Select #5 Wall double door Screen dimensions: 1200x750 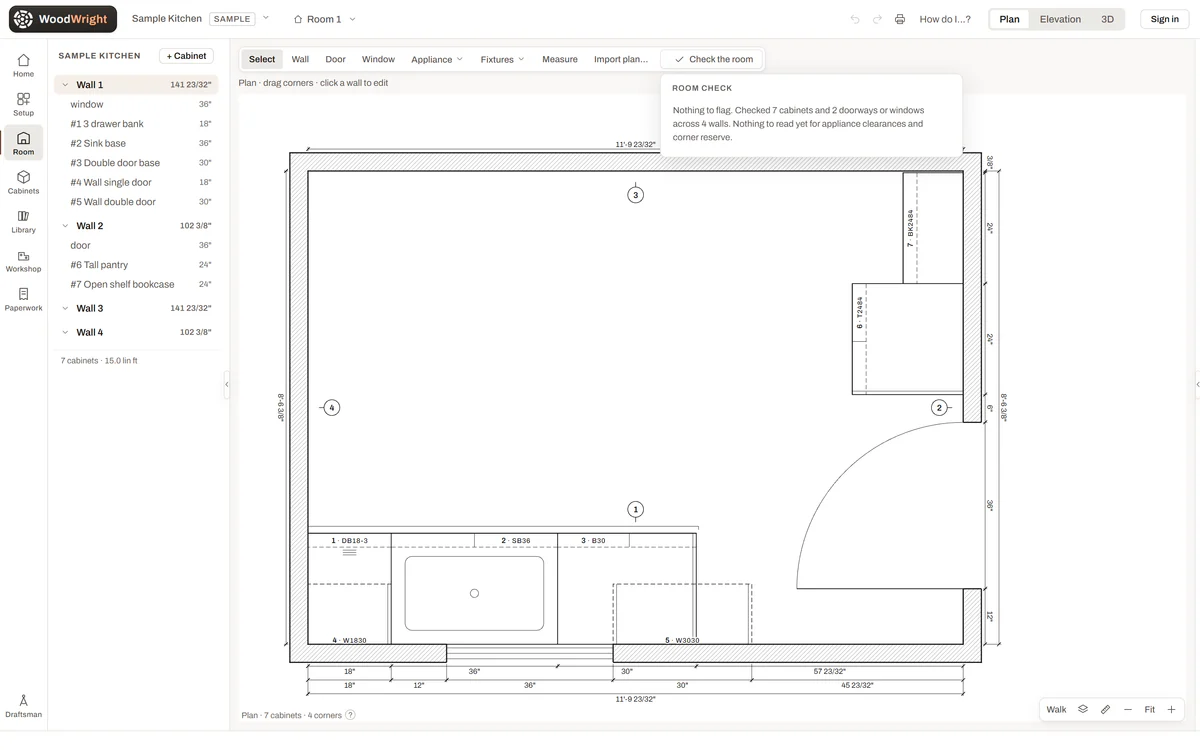click(136, 202)
